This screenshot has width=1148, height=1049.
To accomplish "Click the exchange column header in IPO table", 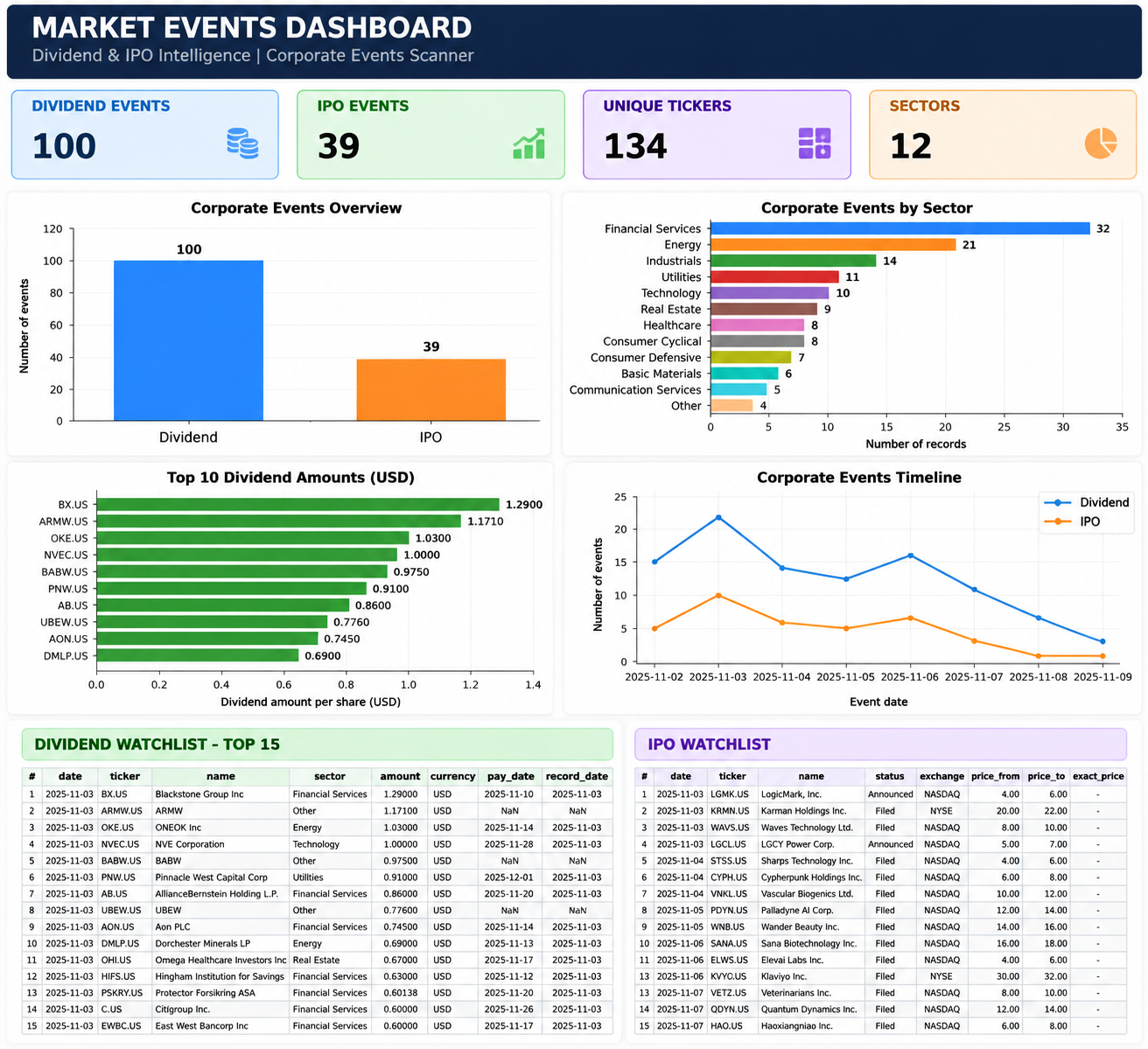I will point(941,776).
